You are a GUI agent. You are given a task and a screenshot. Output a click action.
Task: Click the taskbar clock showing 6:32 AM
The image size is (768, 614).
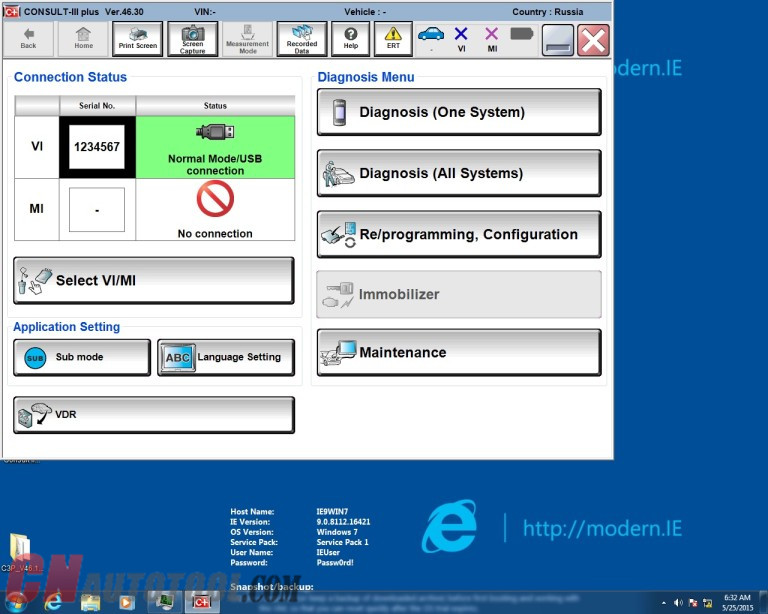[x=737, y=603]
